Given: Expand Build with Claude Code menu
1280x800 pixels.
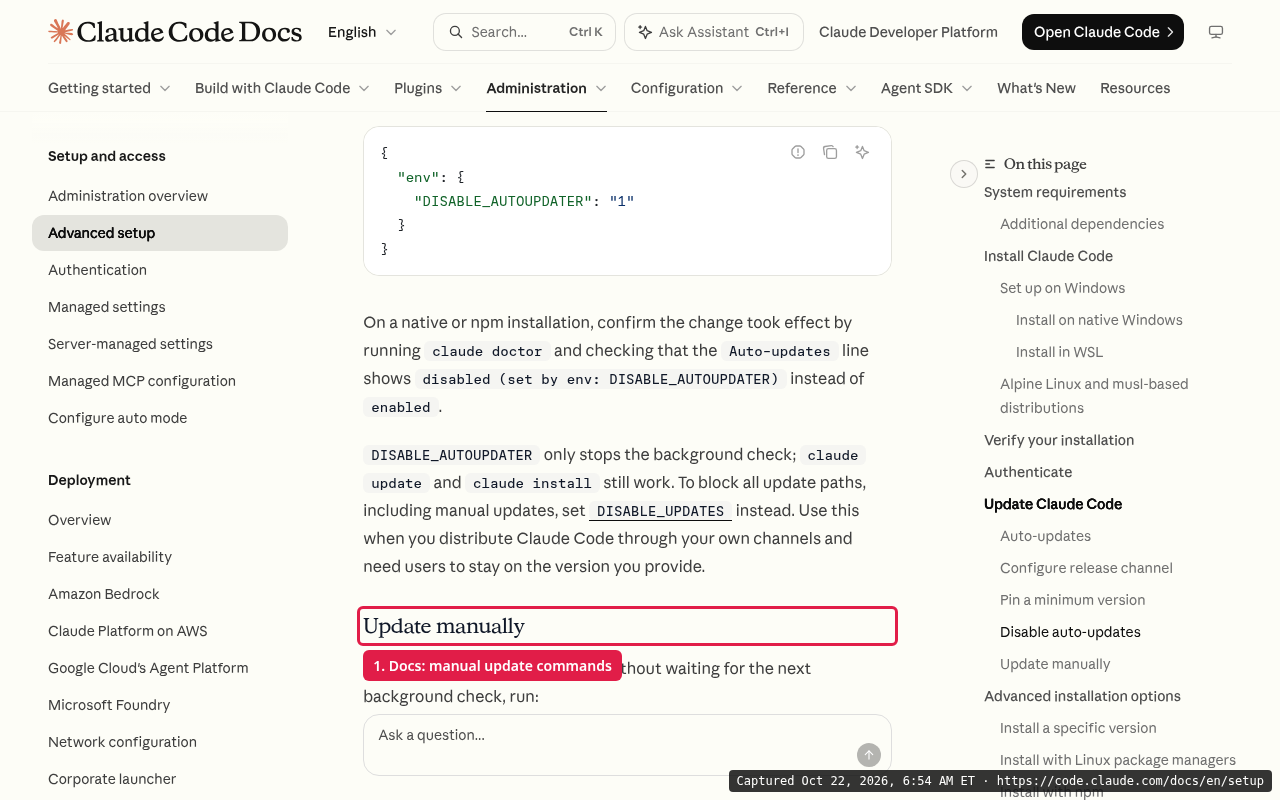Looking at the screenshot, I should (282, 88).
